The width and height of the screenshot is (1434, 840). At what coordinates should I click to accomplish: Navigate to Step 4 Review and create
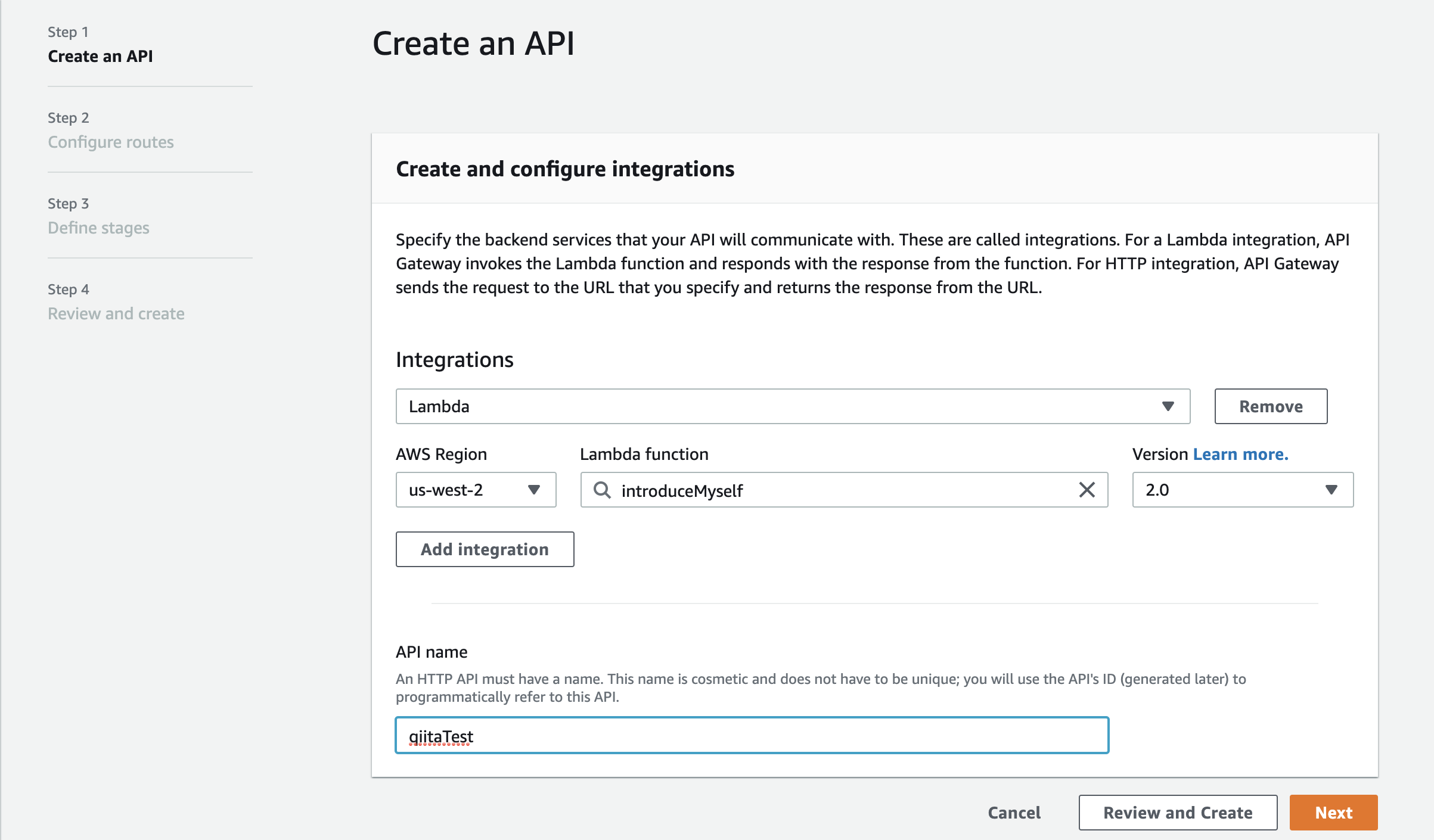[116, 313]
